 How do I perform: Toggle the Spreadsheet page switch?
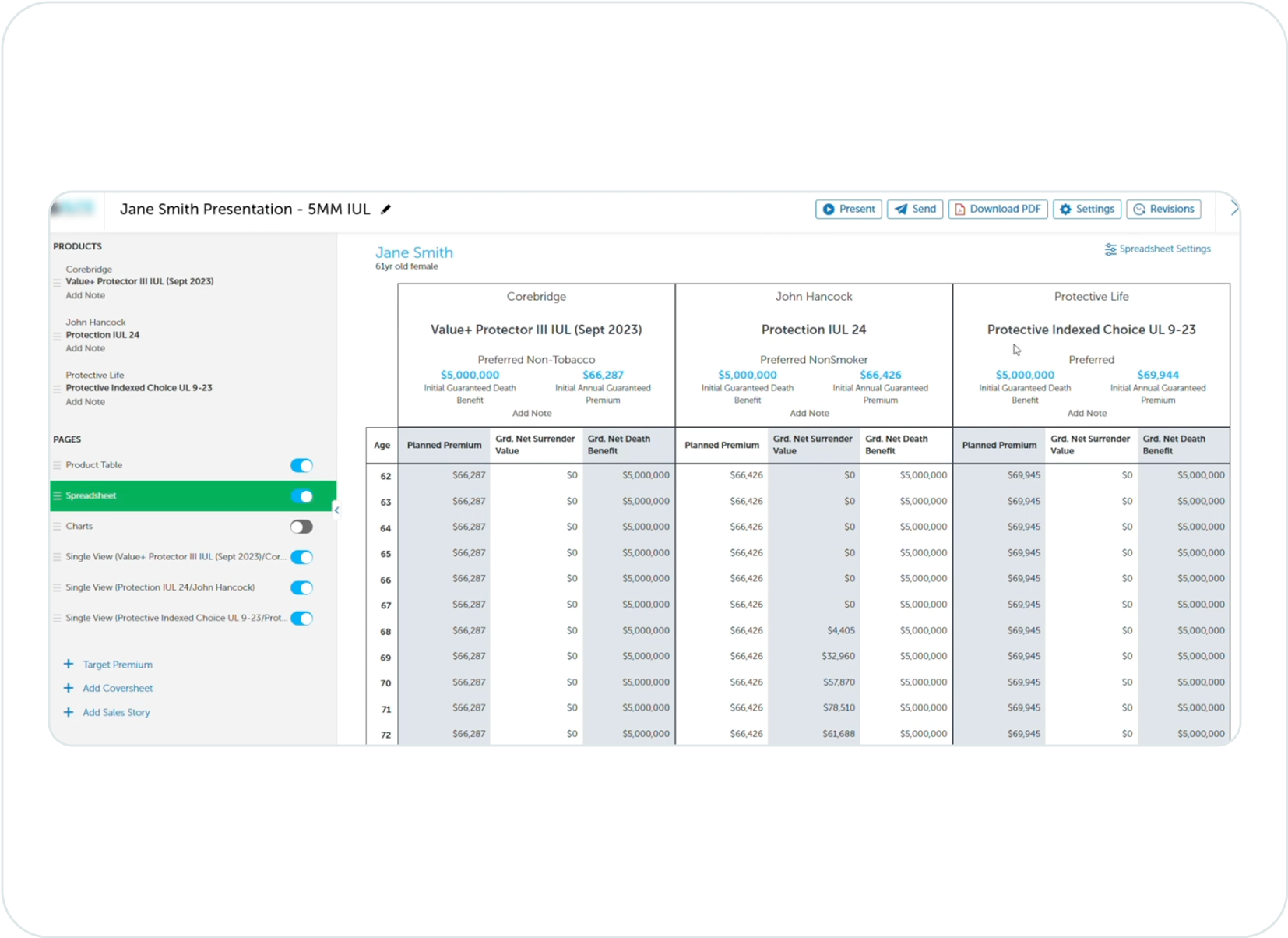pyautogui.click(x=301, y=496)
